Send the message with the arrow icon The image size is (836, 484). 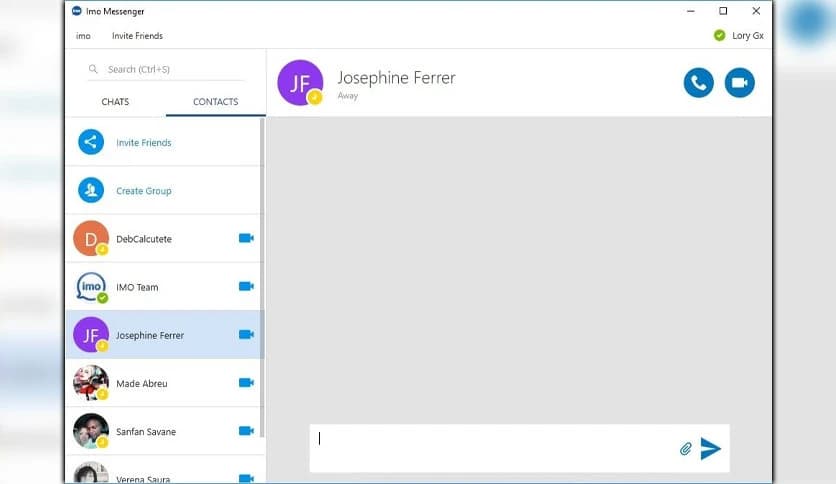[x=710, y=449]
